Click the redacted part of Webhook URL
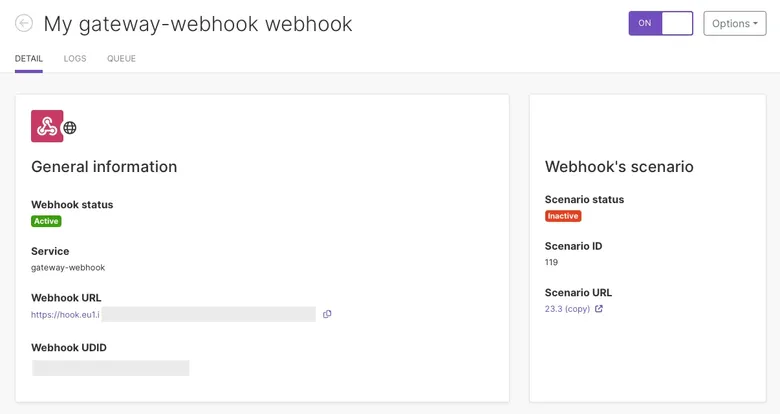 [x=208, y=314]
